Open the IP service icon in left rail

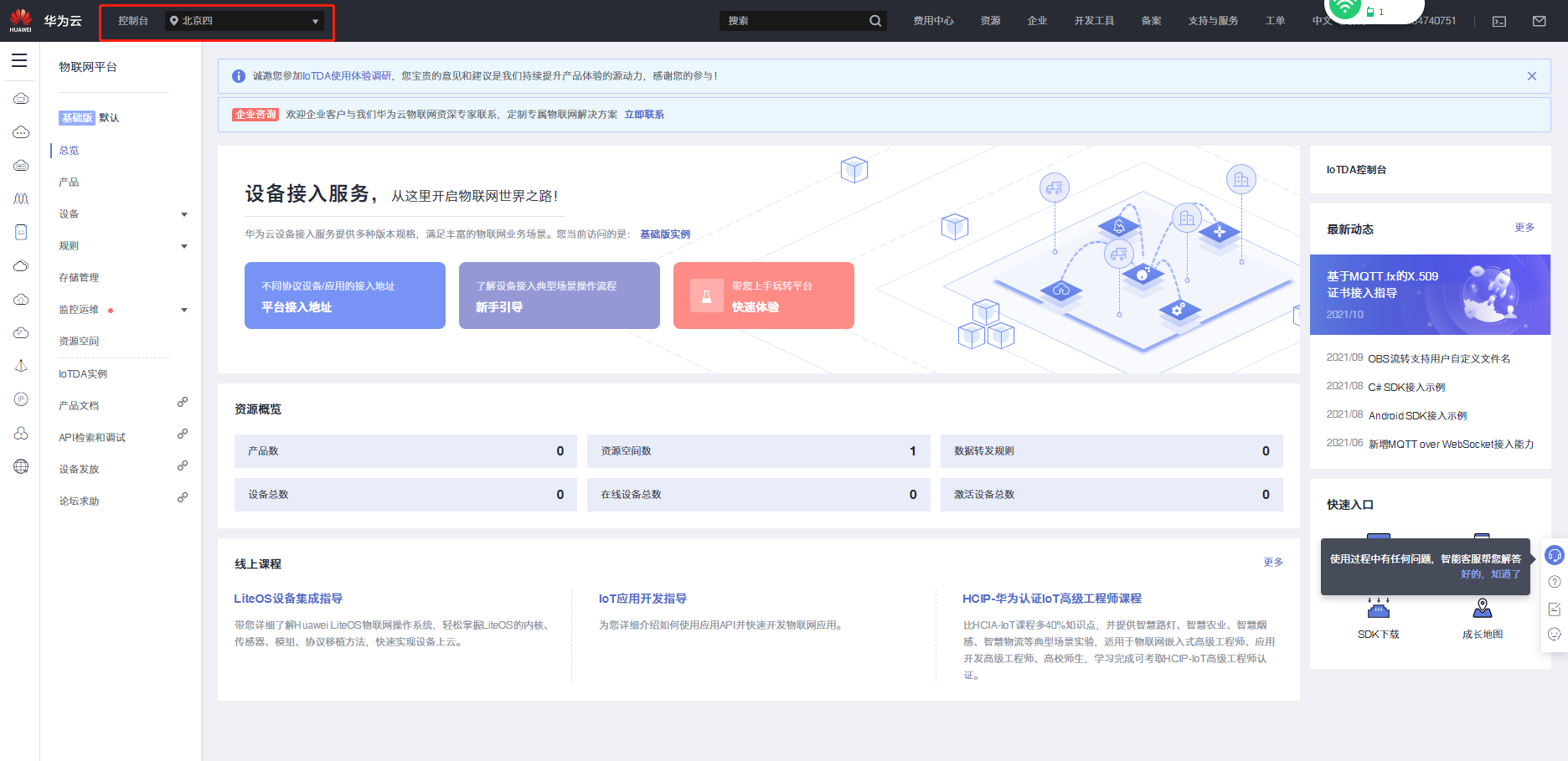[x=21, y=399]
